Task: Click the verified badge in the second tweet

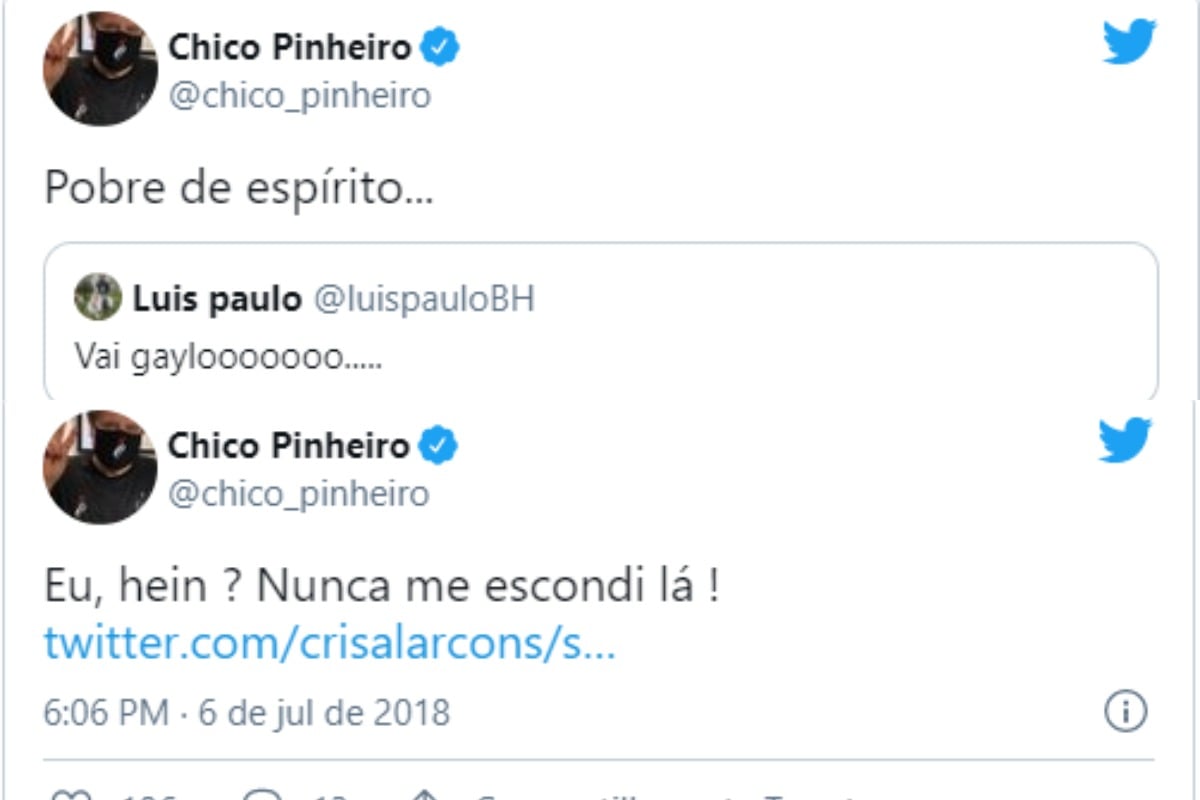Action: [438, 446]
